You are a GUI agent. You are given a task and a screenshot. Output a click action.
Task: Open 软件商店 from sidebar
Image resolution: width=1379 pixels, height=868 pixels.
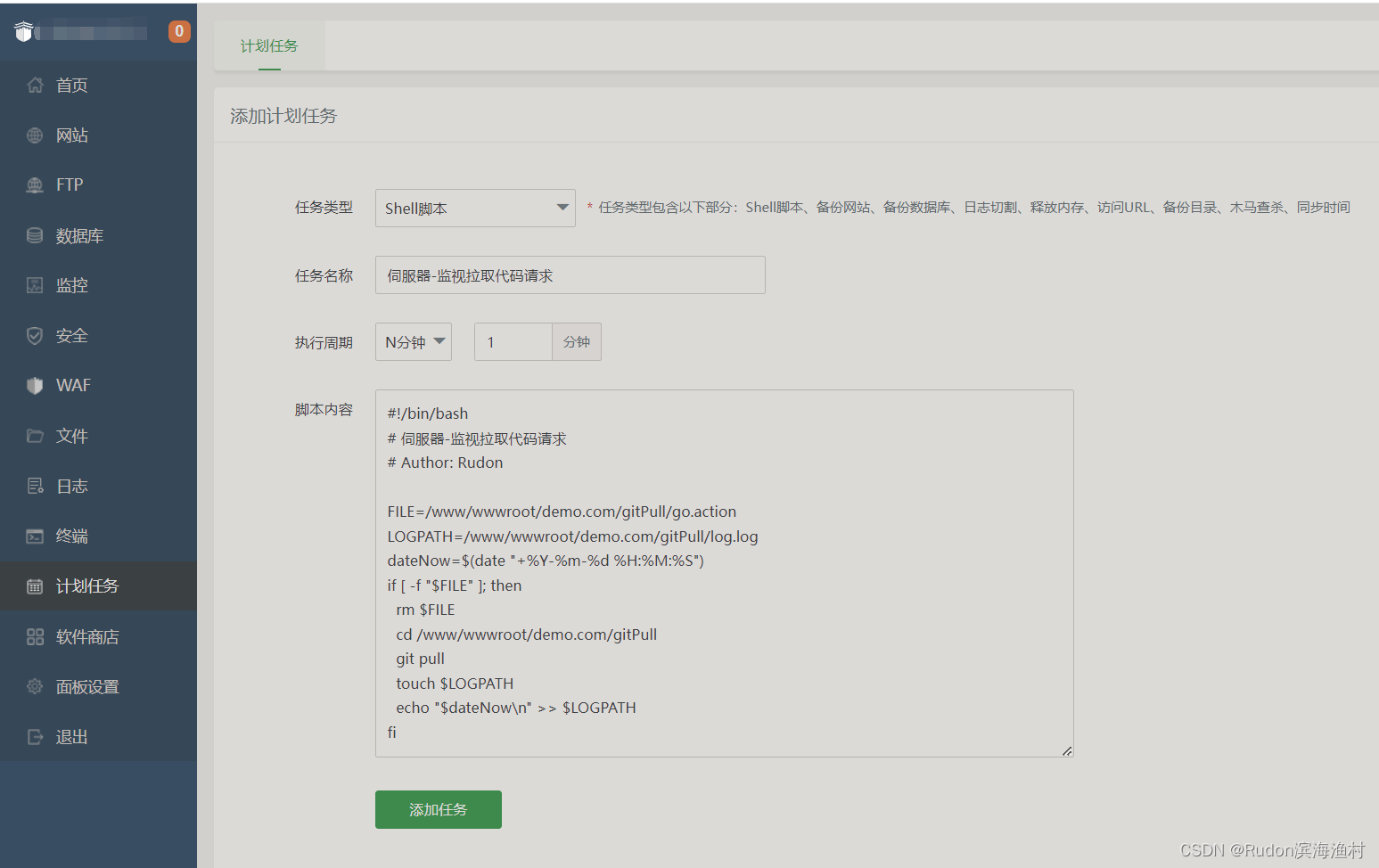coord(98,636)
